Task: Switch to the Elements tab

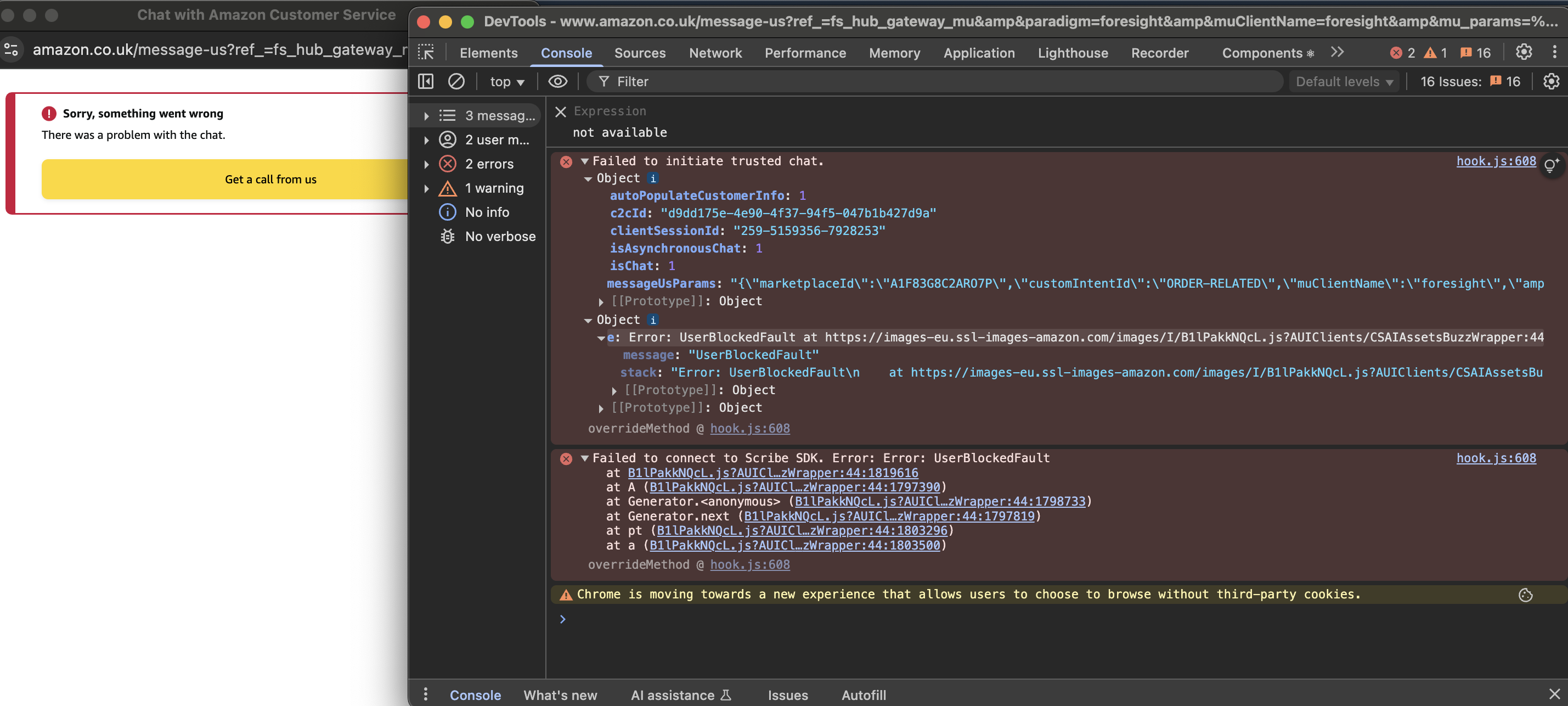Action: pos(488,53)
